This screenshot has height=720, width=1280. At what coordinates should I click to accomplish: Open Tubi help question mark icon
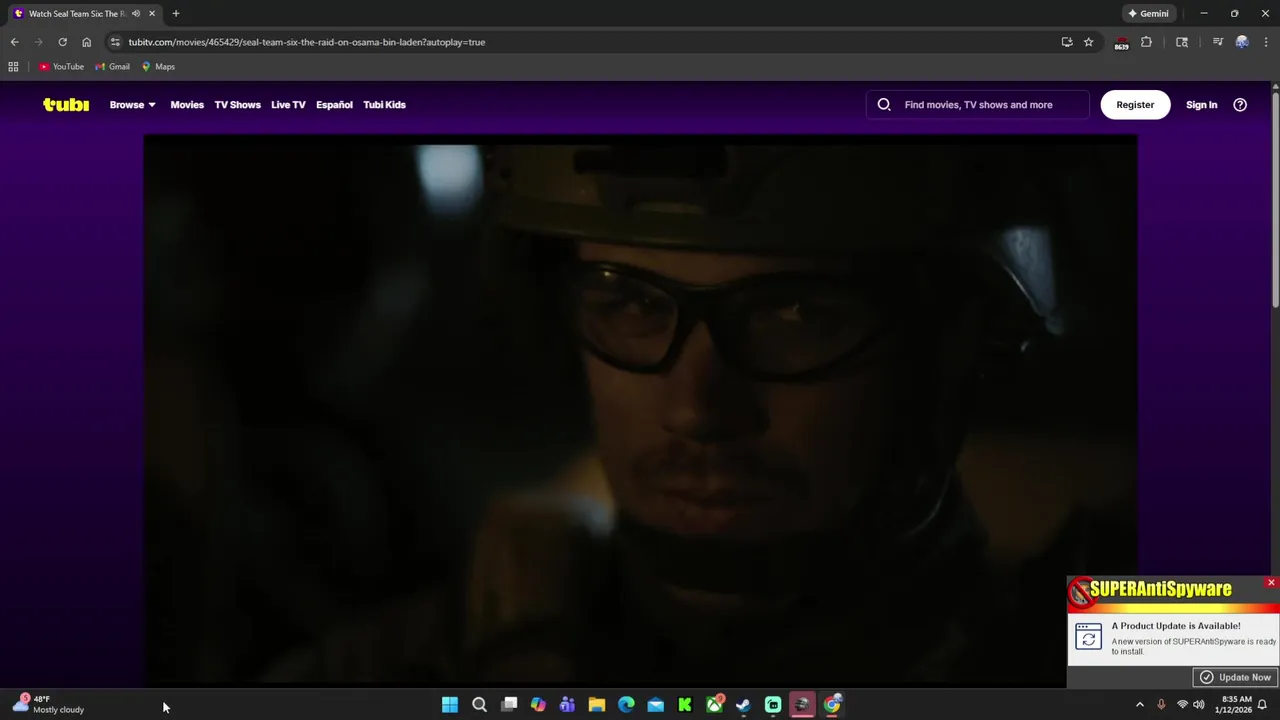(1240, 104)
